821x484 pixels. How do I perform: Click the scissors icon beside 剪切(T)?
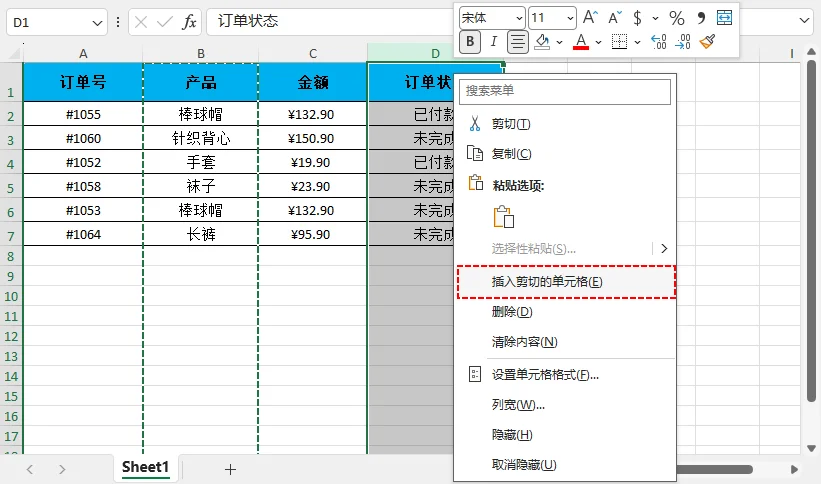coord(475,124)
